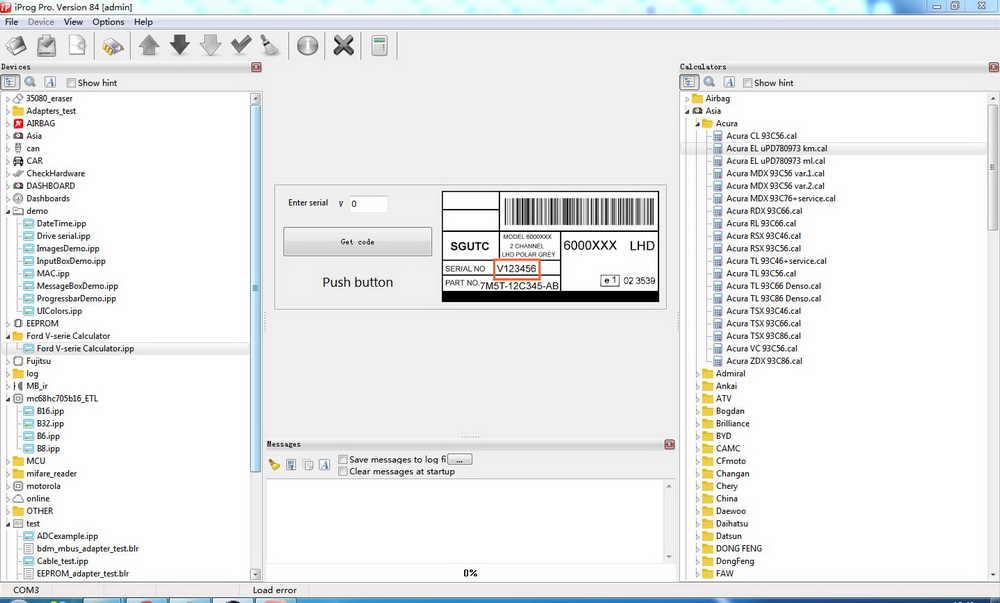The height and width of the screenshot is (603, 1000).
Task: Click tree view icon in Calculators panel
Action: pyautogui.click(x=689, y=82)
